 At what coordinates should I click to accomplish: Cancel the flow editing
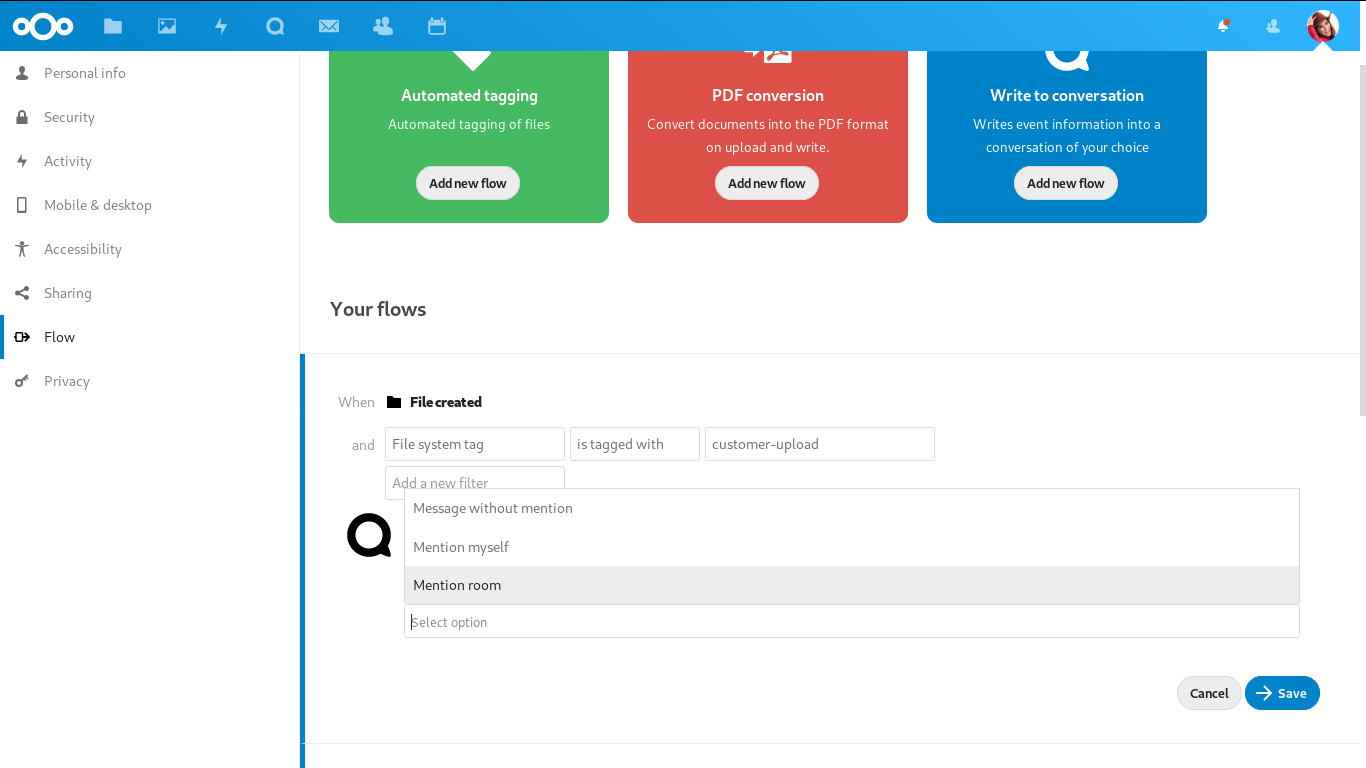coord(1209,693)
